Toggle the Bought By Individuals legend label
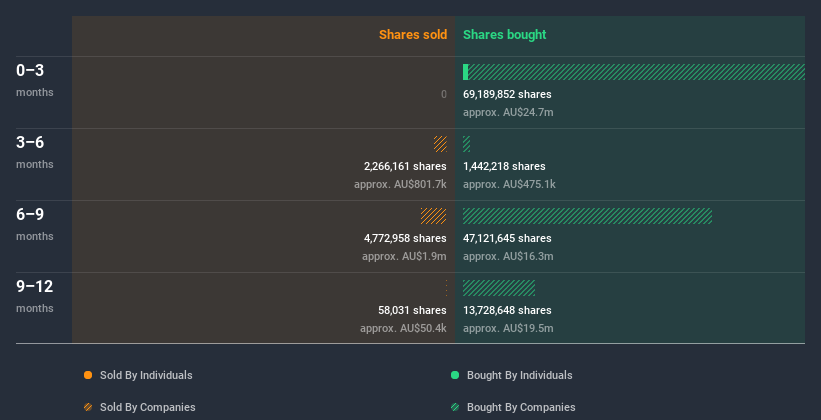This screenshot has height=420, width=821. [519, 375]
